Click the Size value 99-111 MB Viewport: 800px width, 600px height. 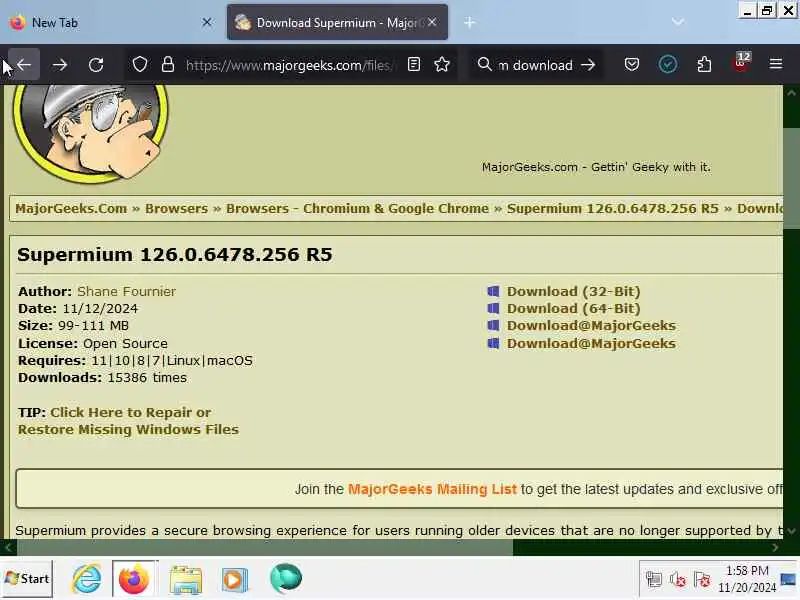pos(93,326)
